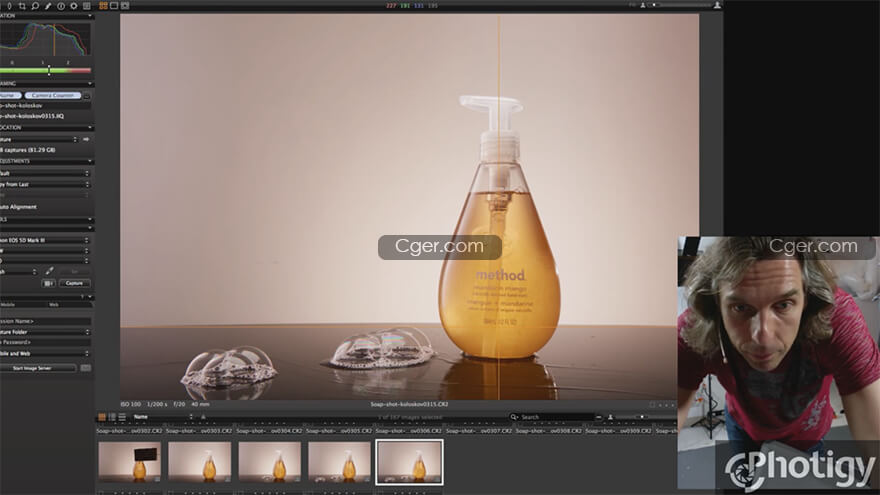880x495 pixels.
Task: Click Start Image Server button
Action: (x=38, y=368)
